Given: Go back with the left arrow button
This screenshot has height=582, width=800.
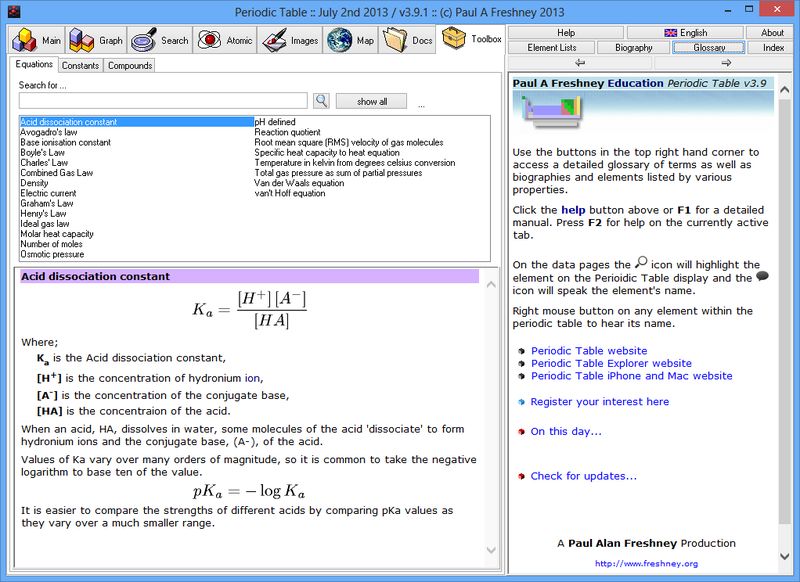Looking at the screenshot, I should coord(580,63).
